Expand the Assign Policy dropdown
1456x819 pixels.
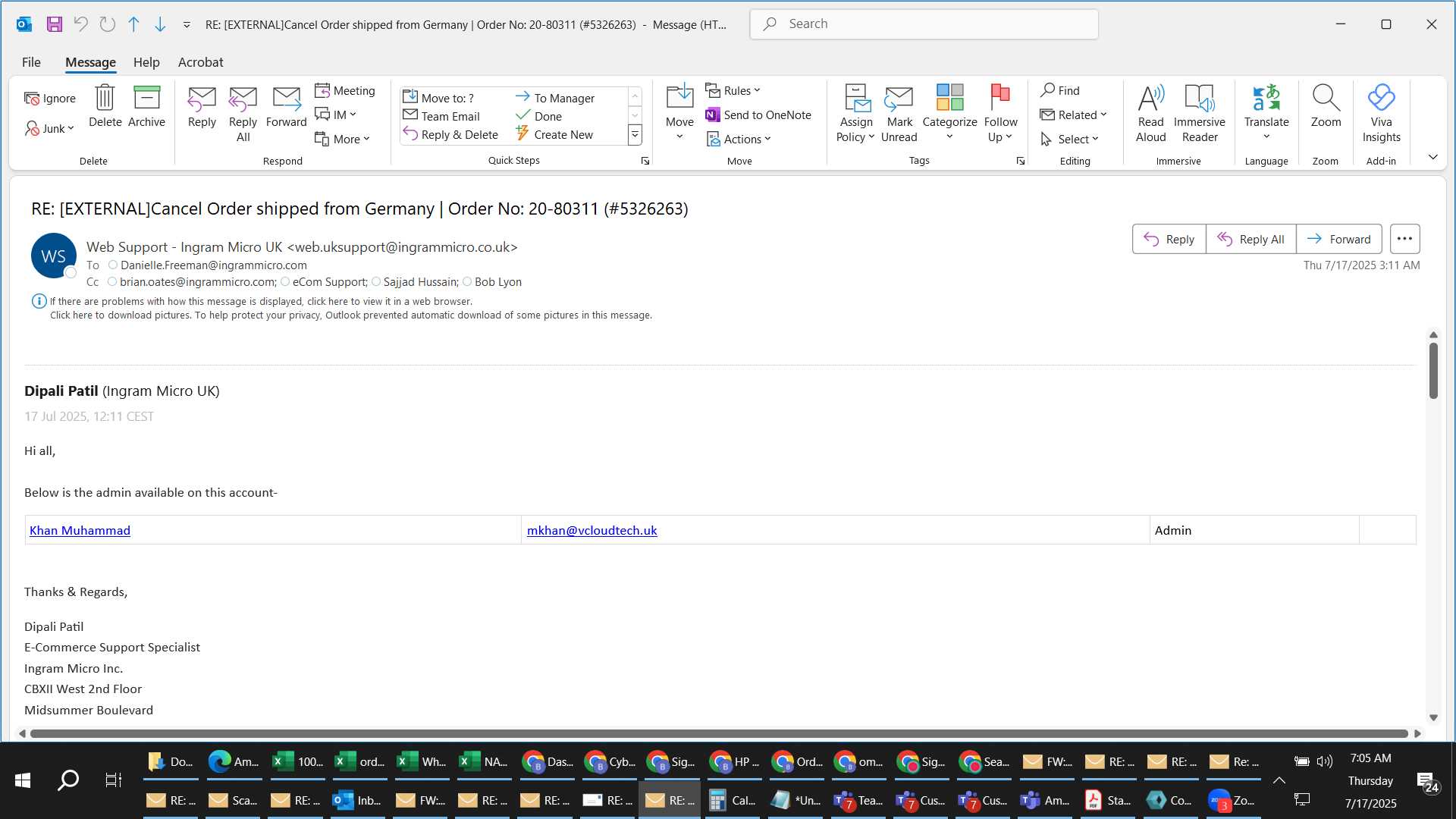pos(856,114)
